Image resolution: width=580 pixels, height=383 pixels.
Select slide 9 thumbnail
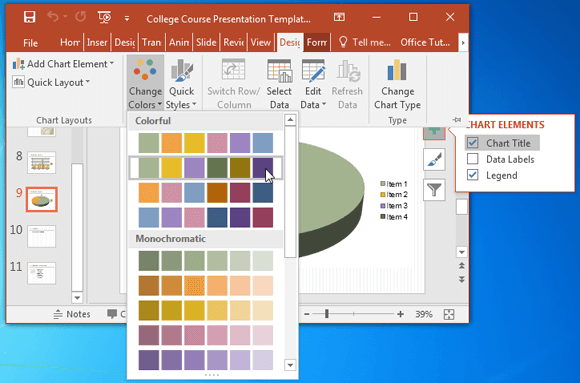[x=41, y=199]
